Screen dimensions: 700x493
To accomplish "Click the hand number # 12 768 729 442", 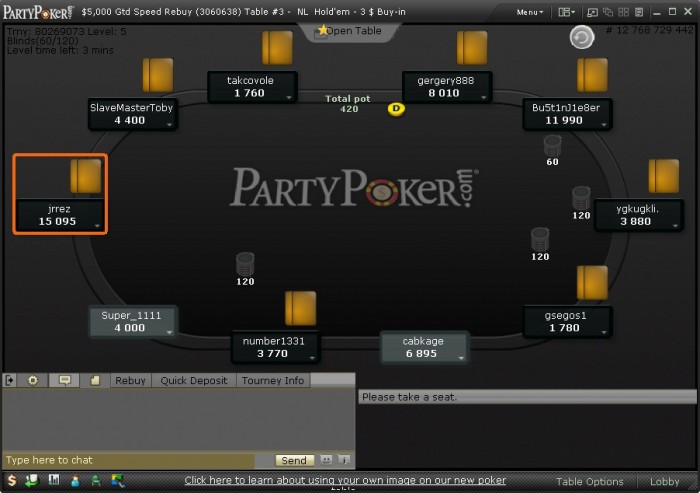I will [x=650, y=30].
